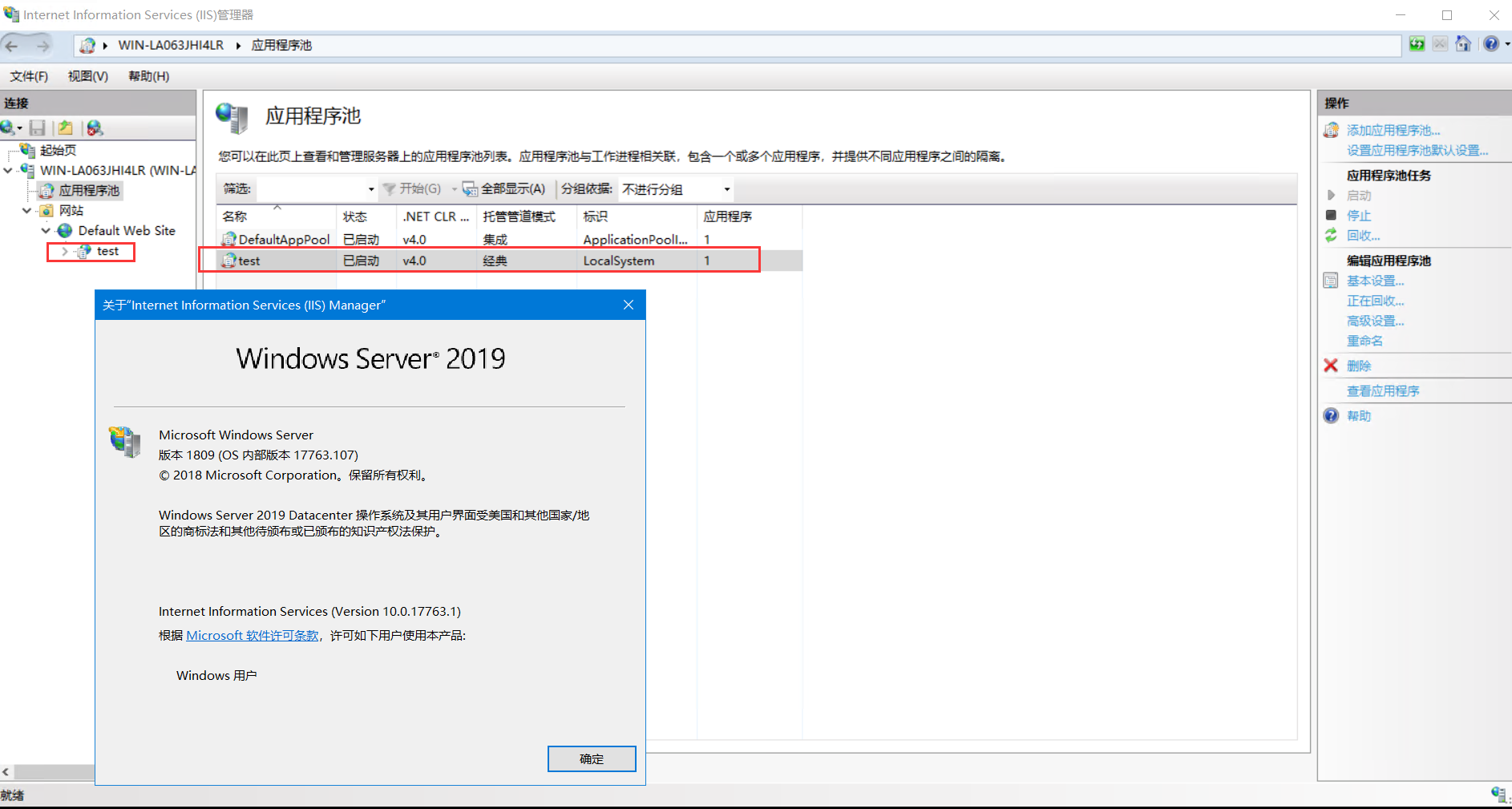Click the 重命名 action link
1512x809 pixels.
pos(1364,341)
